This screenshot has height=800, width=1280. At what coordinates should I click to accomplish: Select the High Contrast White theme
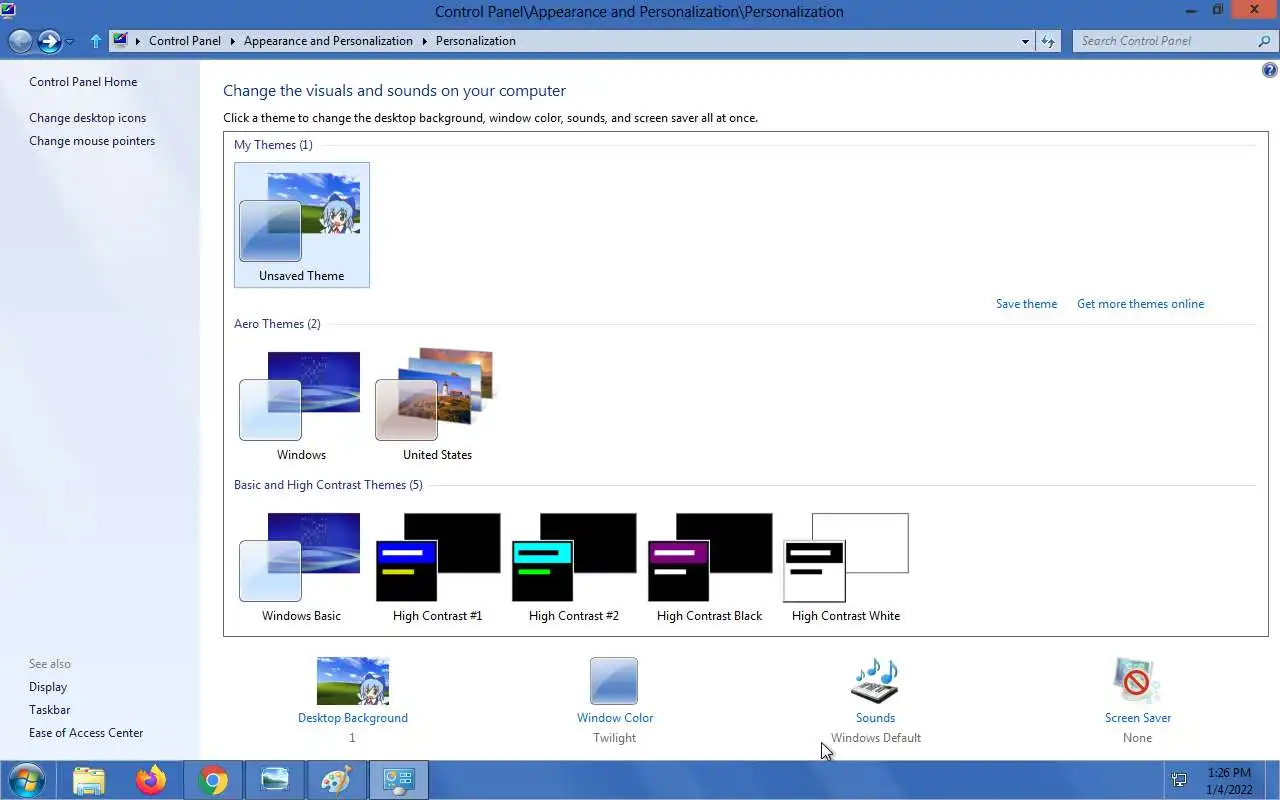tap(845, 566)
